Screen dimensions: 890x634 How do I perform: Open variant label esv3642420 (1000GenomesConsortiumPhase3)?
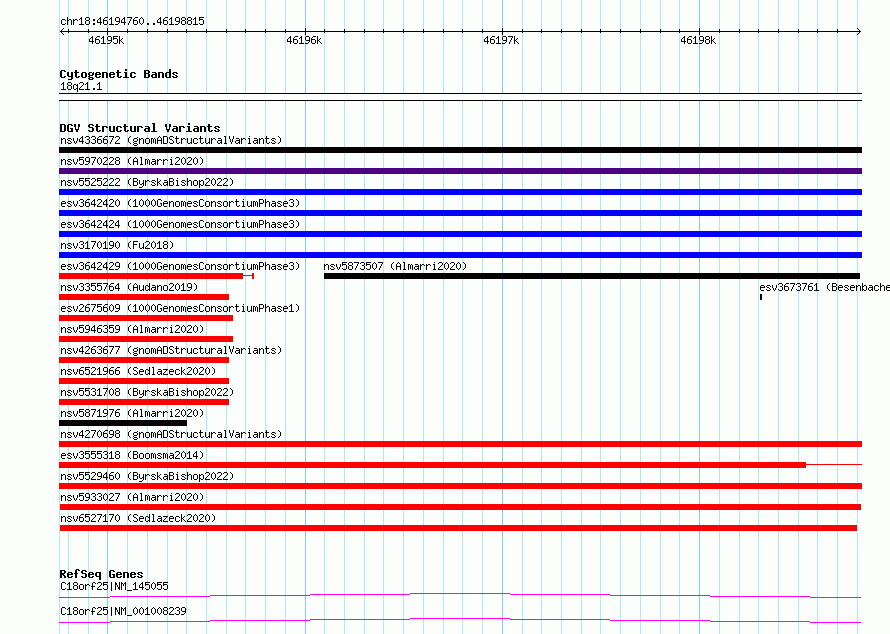[180, 203]
